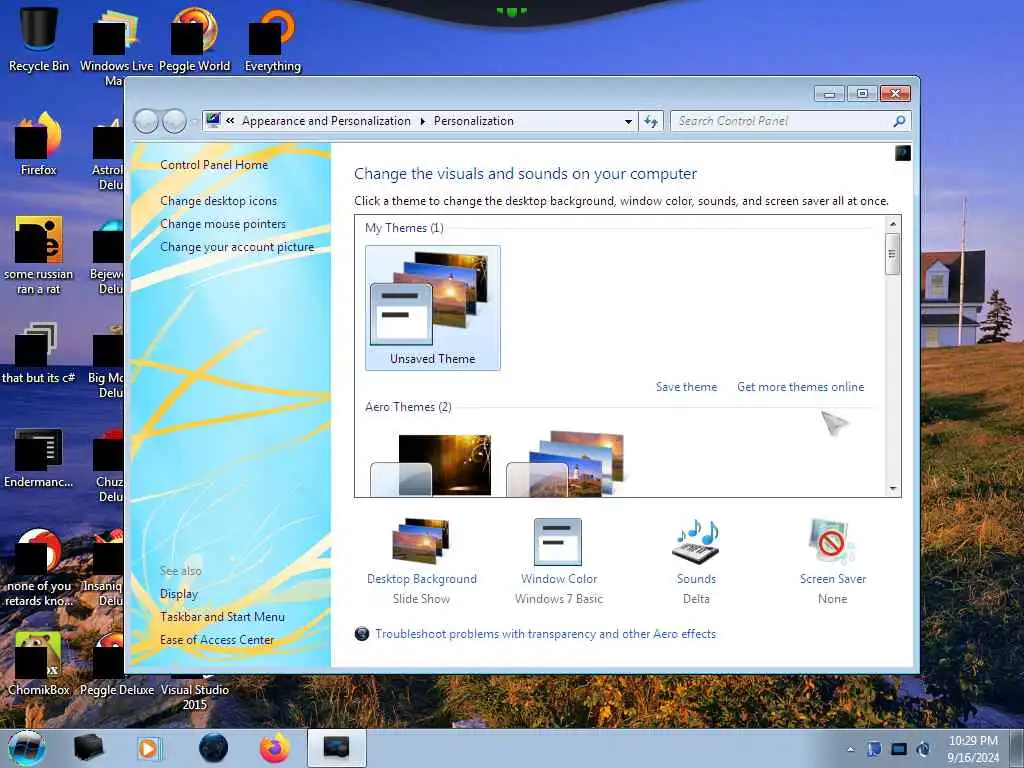Click the address bar refresh button
Image resolution: width=1024 pixels, height=768 pixels.
tap(651, 121)
